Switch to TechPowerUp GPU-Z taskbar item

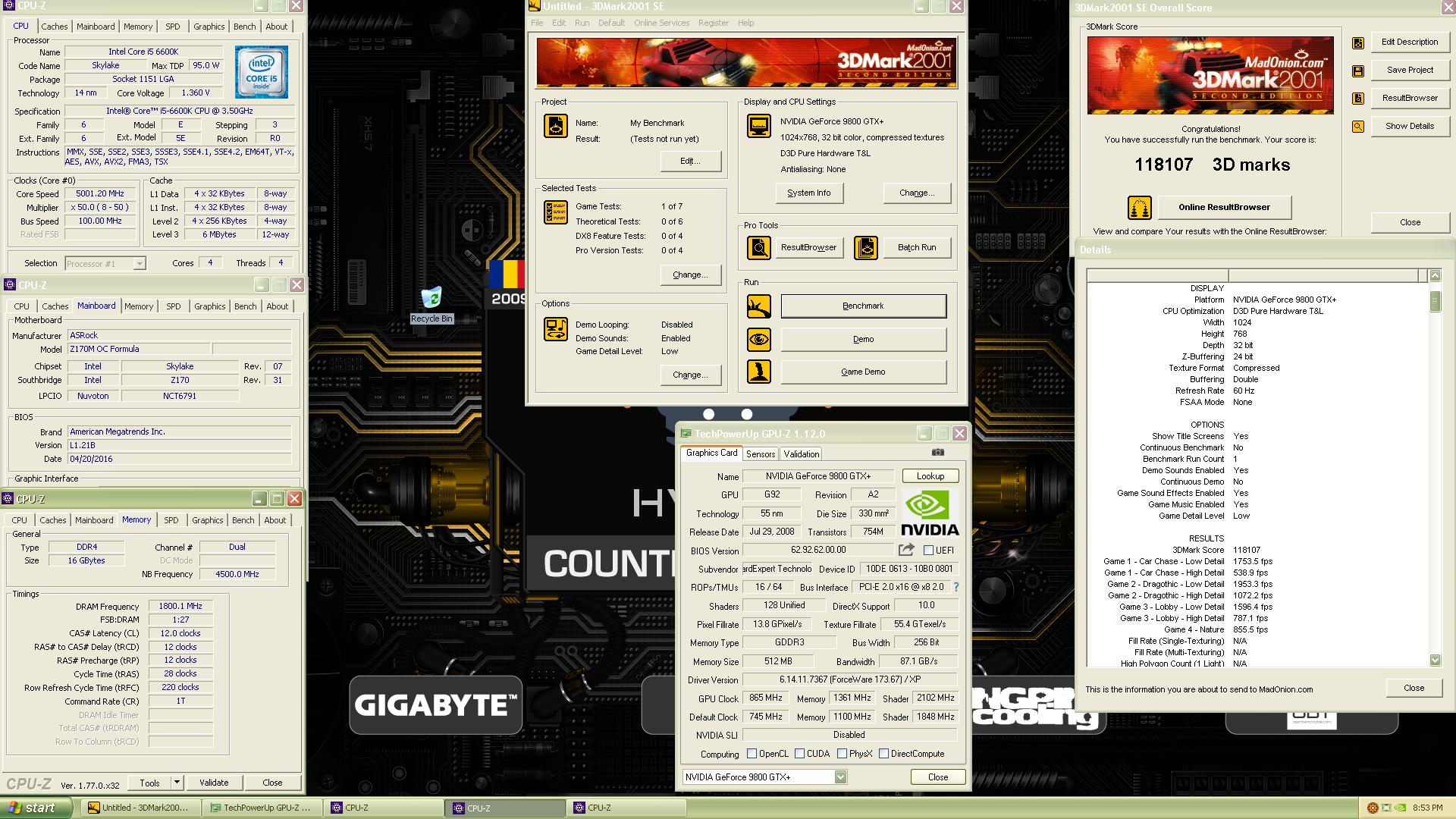tap(261, 808)
